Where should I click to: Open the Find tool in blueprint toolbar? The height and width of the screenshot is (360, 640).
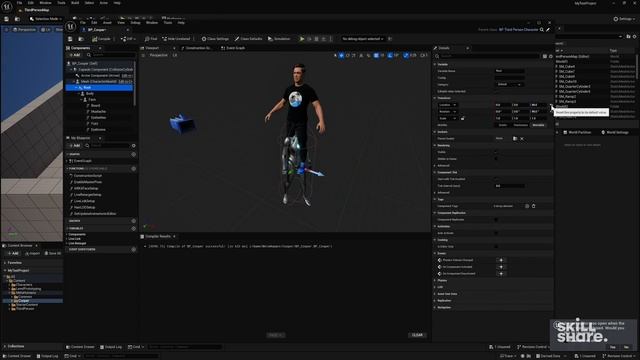[151, 39]
